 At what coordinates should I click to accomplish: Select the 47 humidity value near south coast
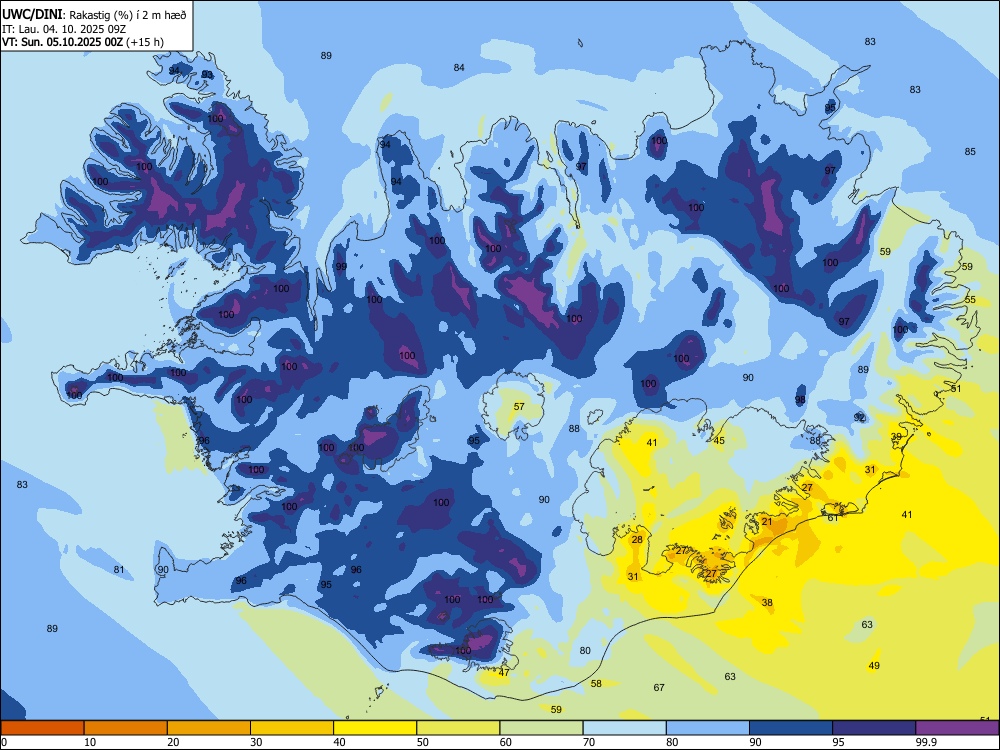[x=504, y=672]
